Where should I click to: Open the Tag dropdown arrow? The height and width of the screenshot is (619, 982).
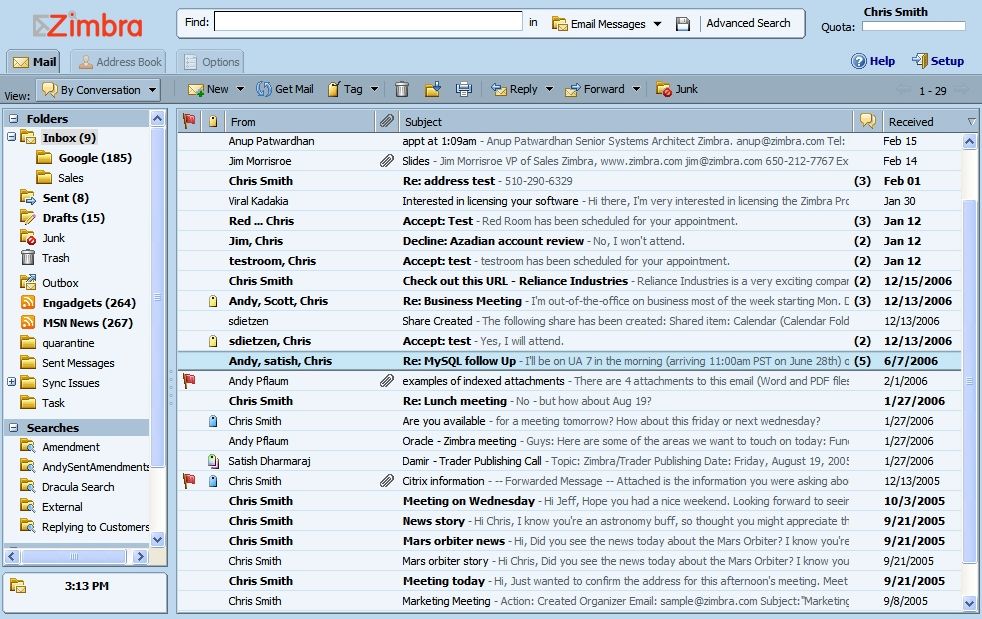coord(375,89)
